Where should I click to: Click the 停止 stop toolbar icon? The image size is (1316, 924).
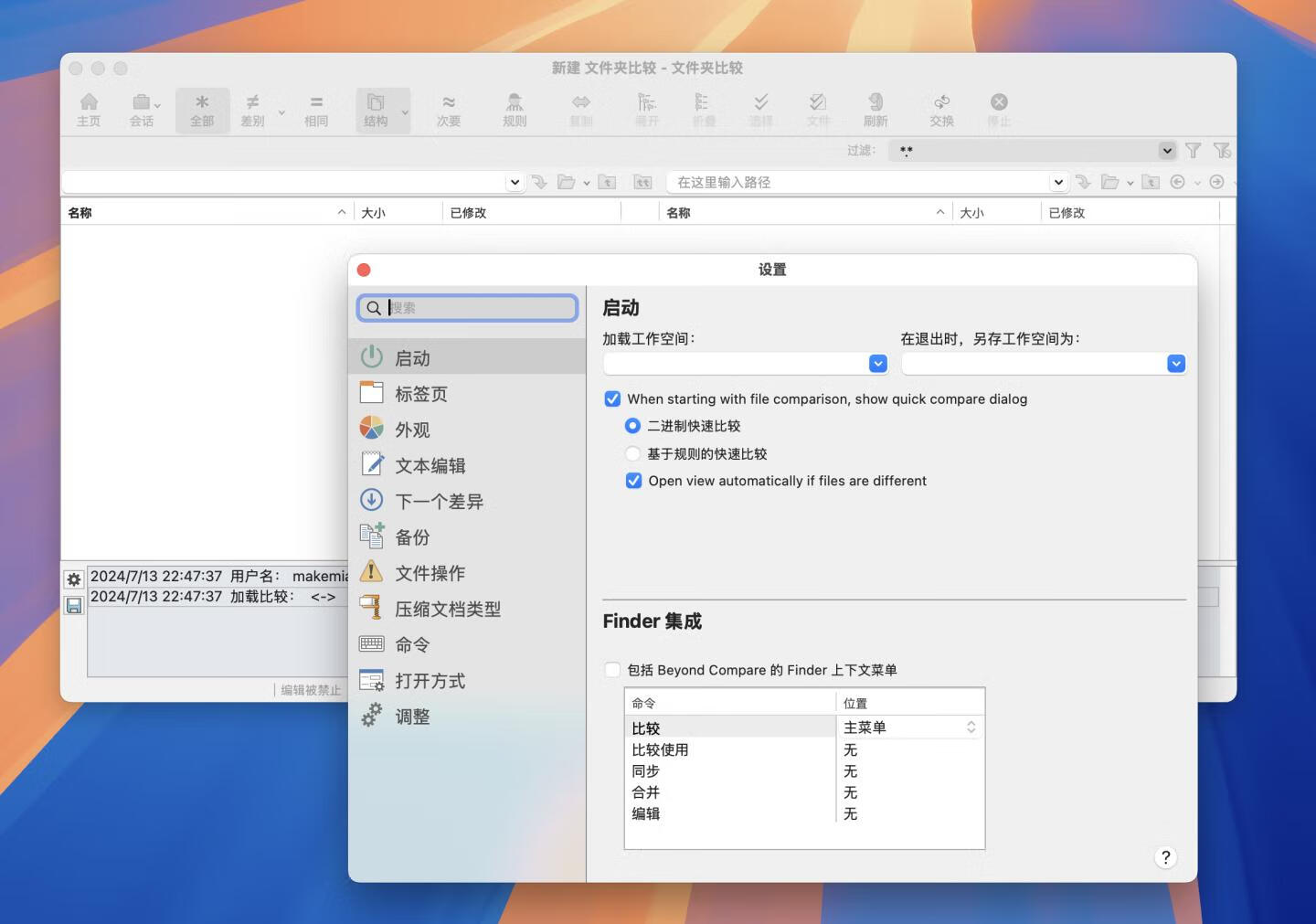pyautogui.click(x=999, y=110)
